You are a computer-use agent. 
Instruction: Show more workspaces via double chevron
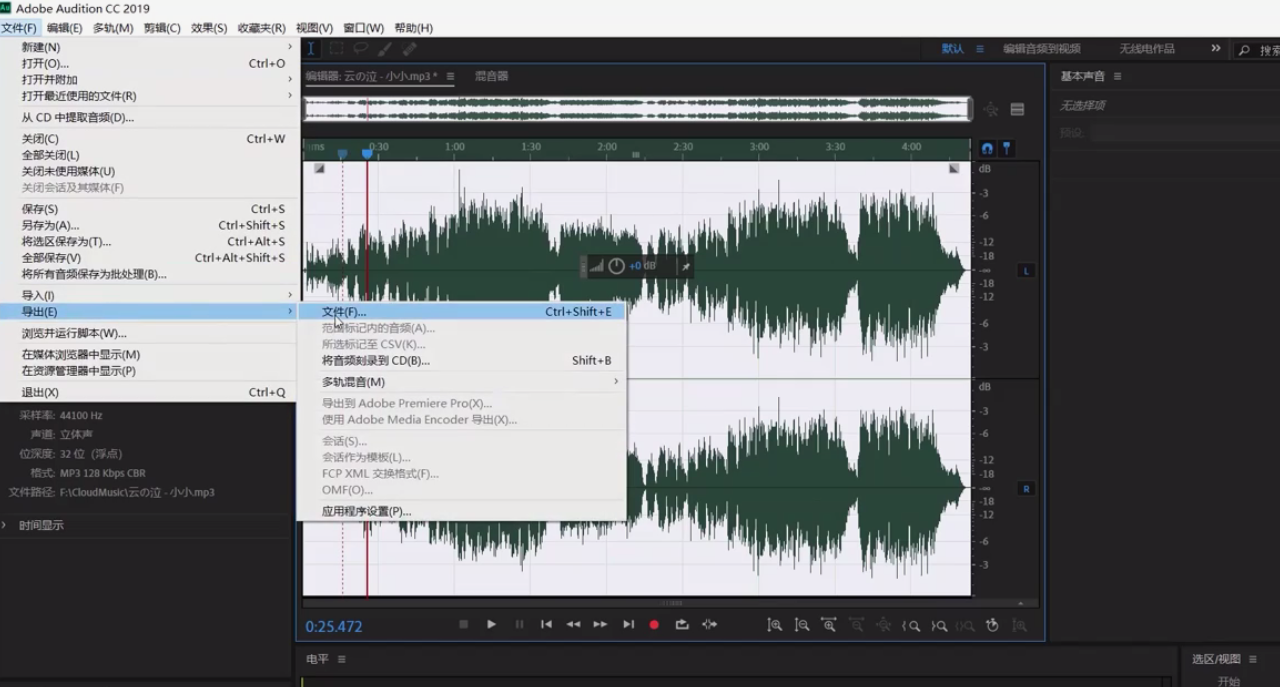1216,48
